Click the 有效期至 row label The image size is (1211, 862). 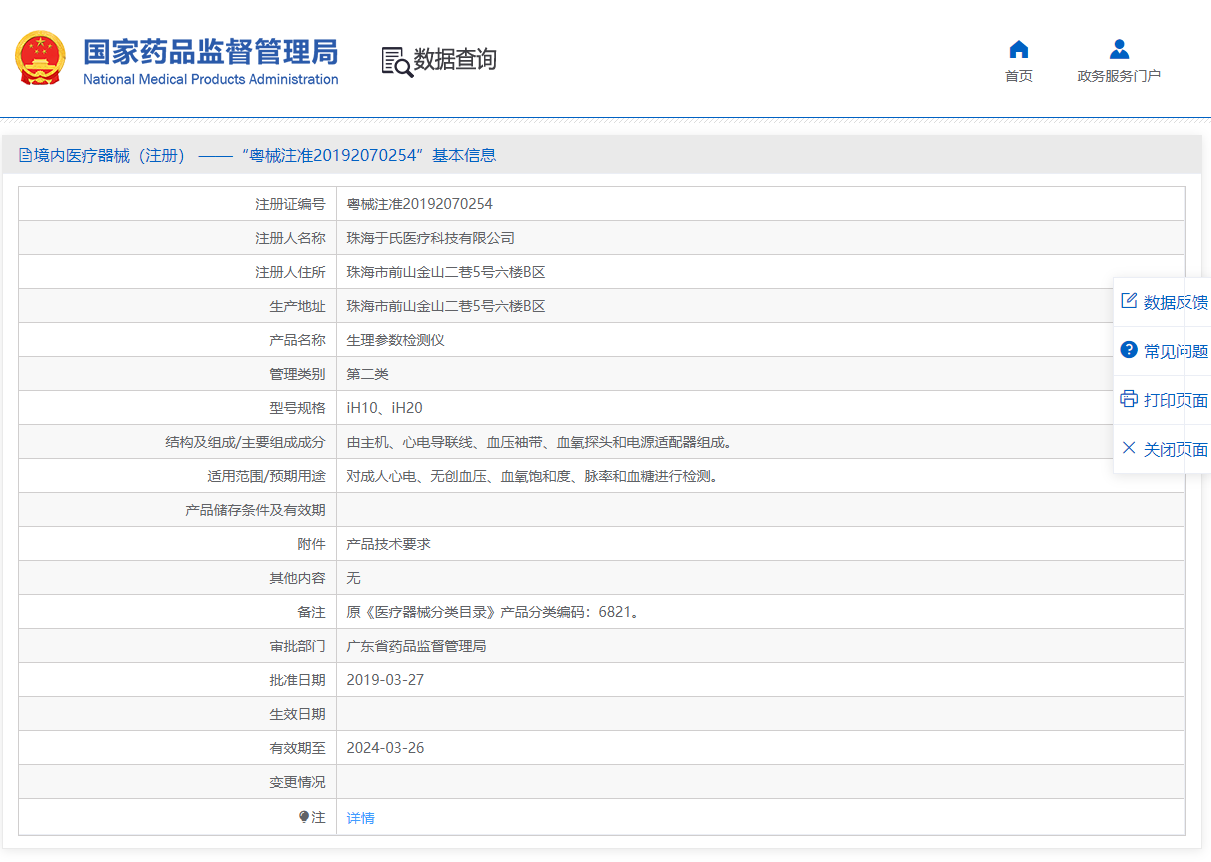coord(298,748)
